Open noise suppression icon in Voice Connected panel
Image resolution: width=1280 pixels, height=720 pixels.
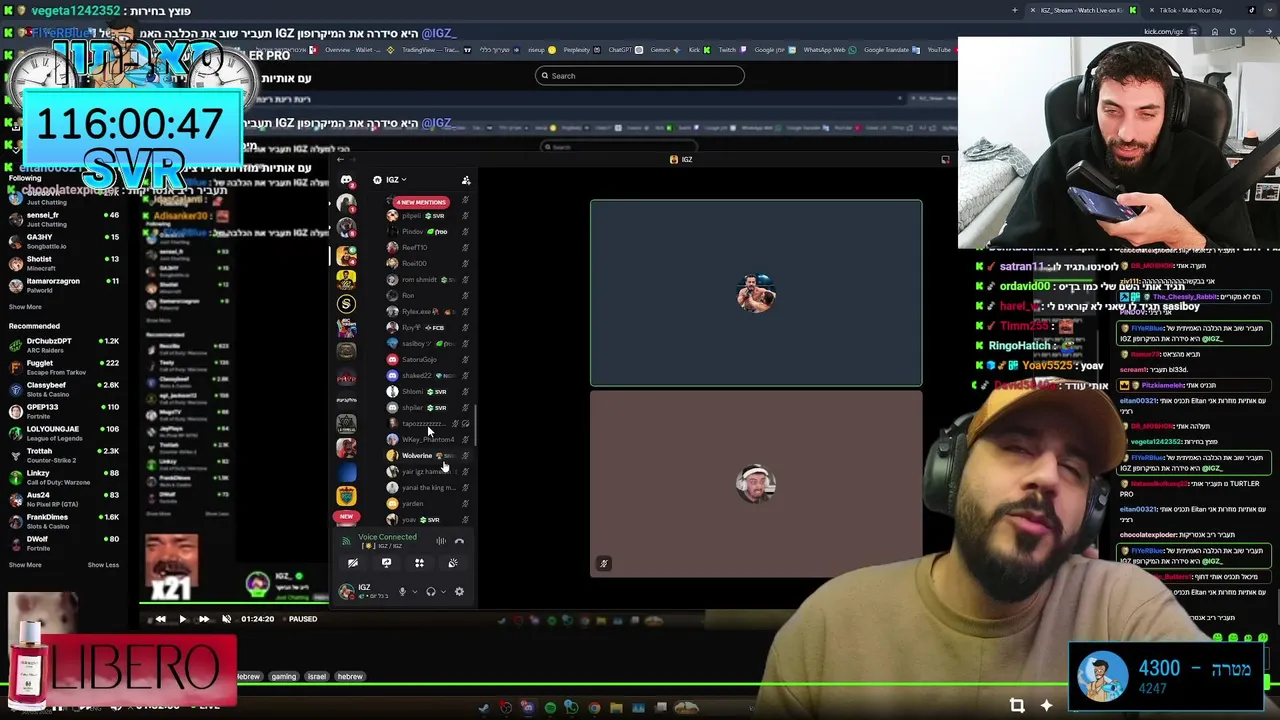pos(441,541)
